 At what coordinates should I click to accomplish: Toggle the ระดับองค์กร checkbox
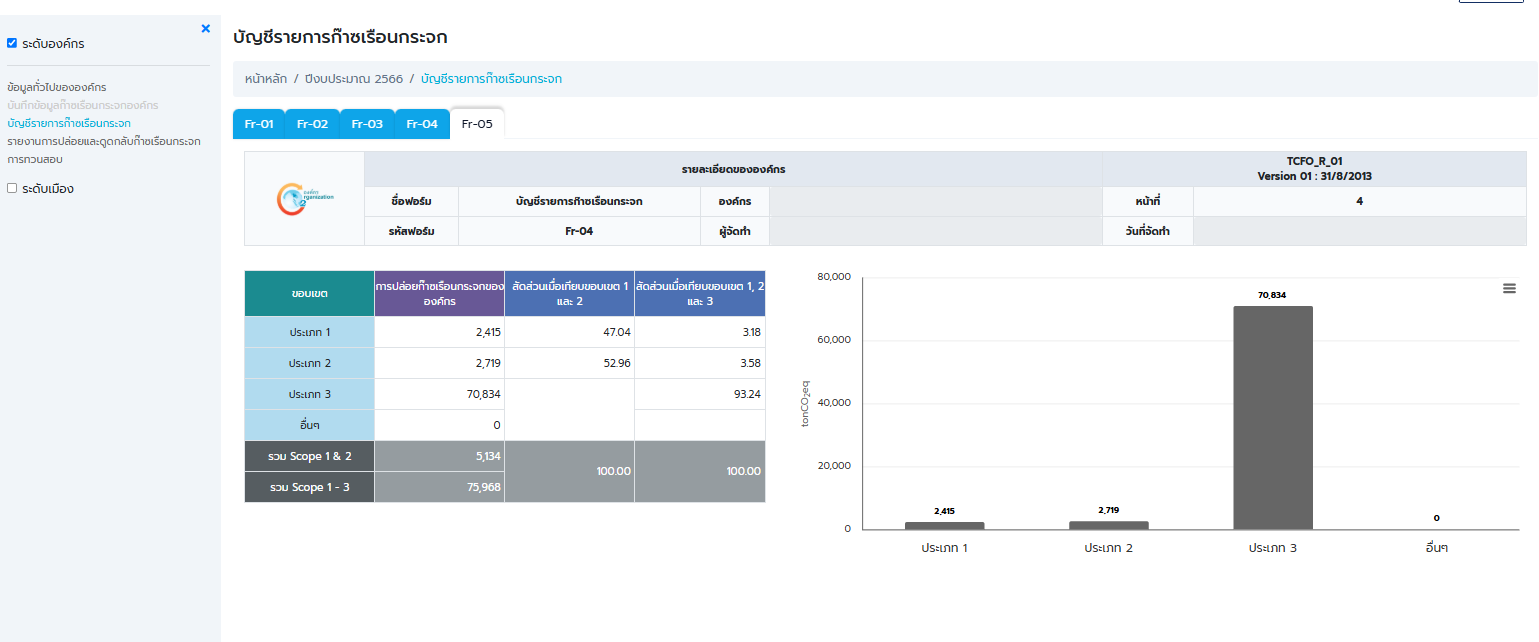12,44
